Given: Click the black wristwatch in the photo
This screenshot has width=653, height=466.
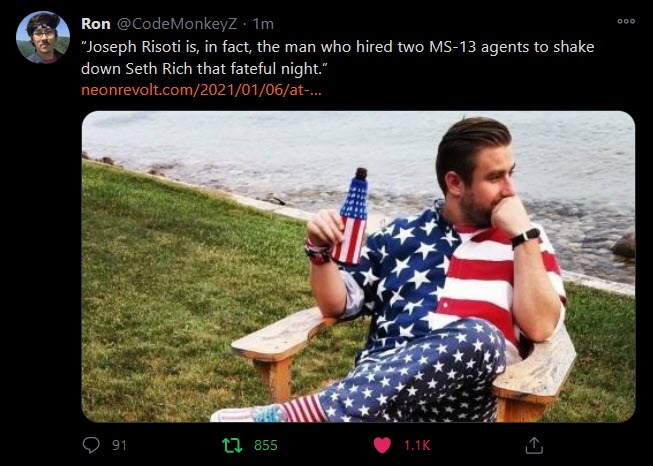Looking at the screenshot, I should pos(526,238).
